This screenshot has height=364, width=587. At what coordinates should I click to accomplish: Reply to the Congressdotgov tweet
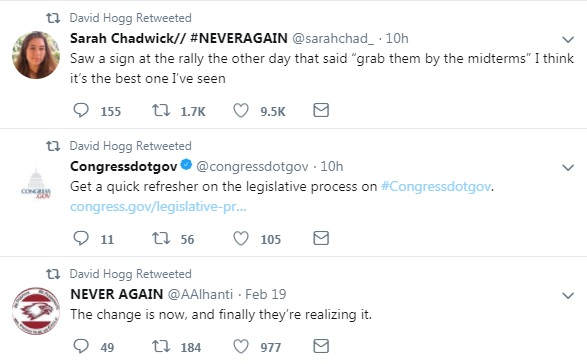click(81, 238)
